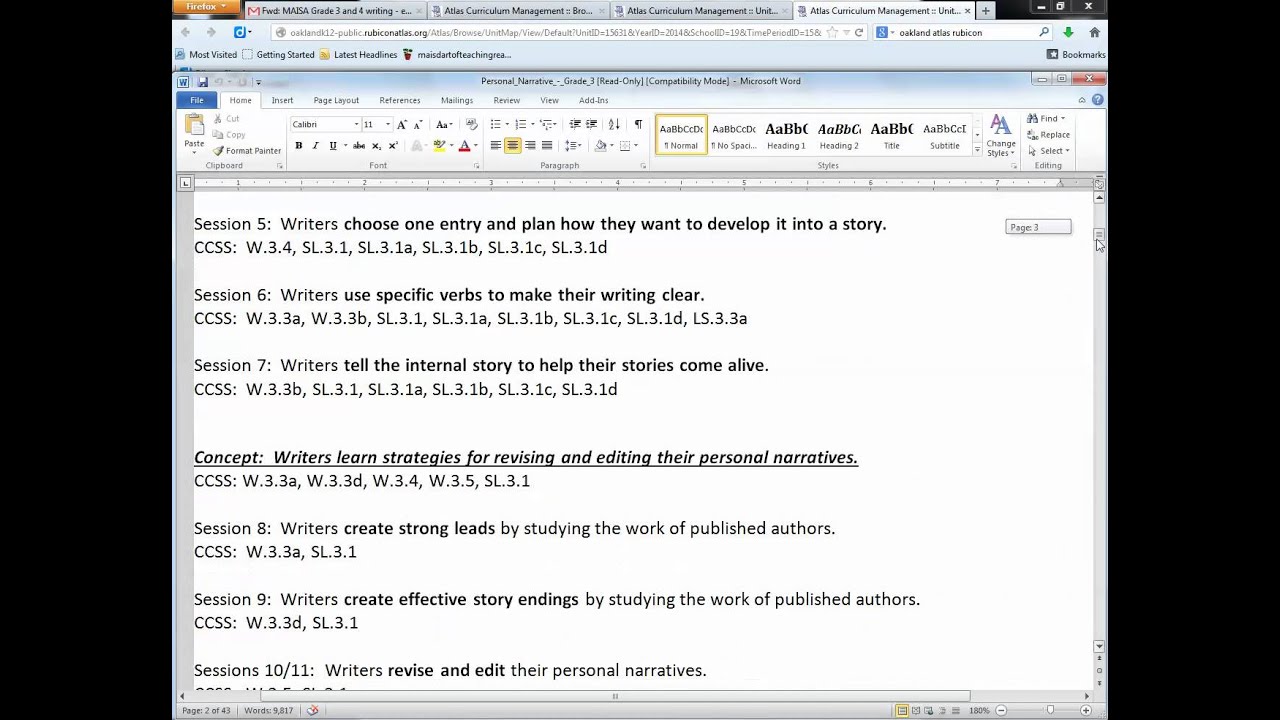1280x720 pixels.
Task: Toggle underline formatting
Action: coord(332,146)
